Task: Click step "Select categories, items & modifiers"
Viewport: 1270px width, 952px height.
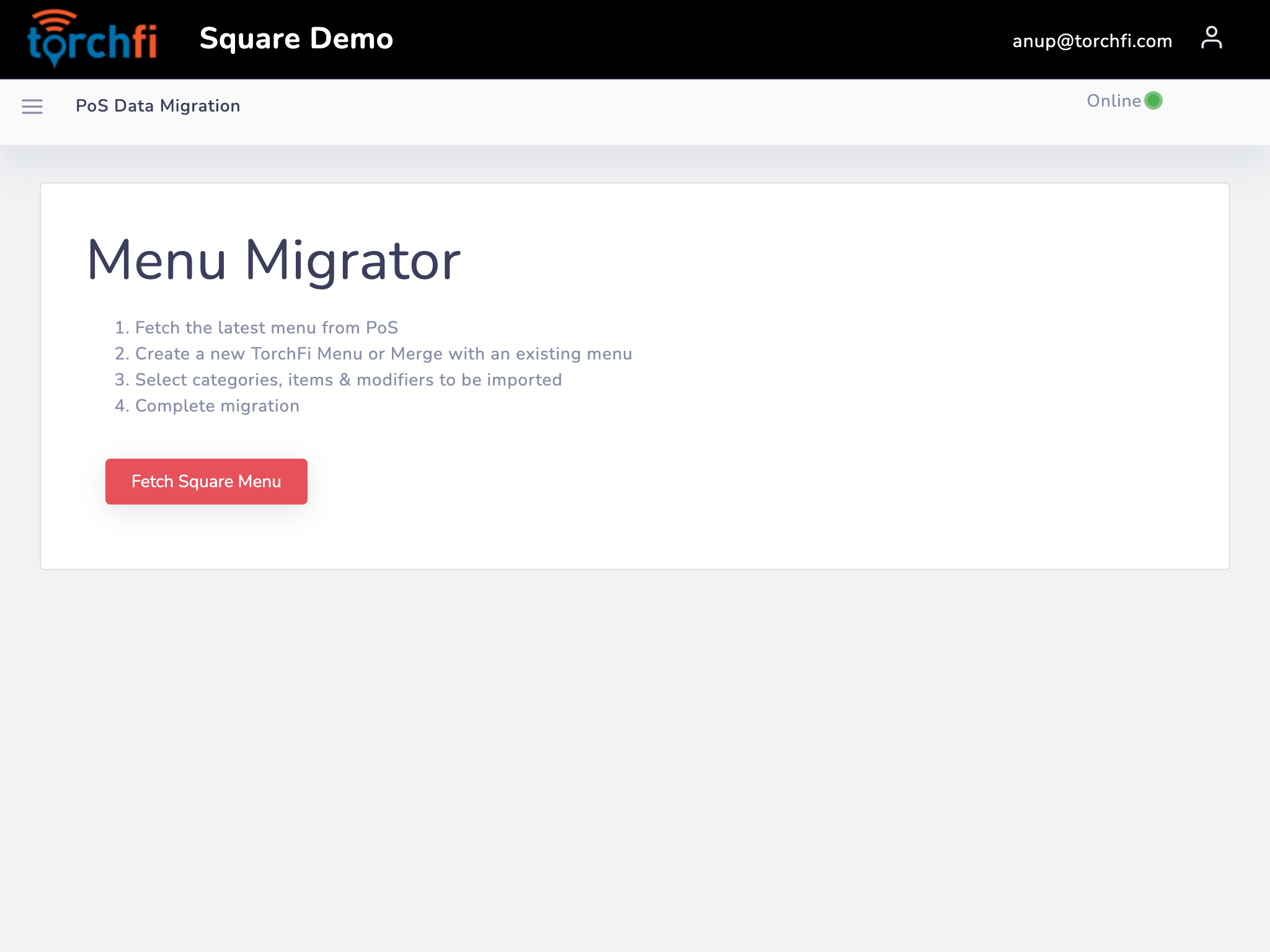Action: pyautogui.click(x=349, y=380)
